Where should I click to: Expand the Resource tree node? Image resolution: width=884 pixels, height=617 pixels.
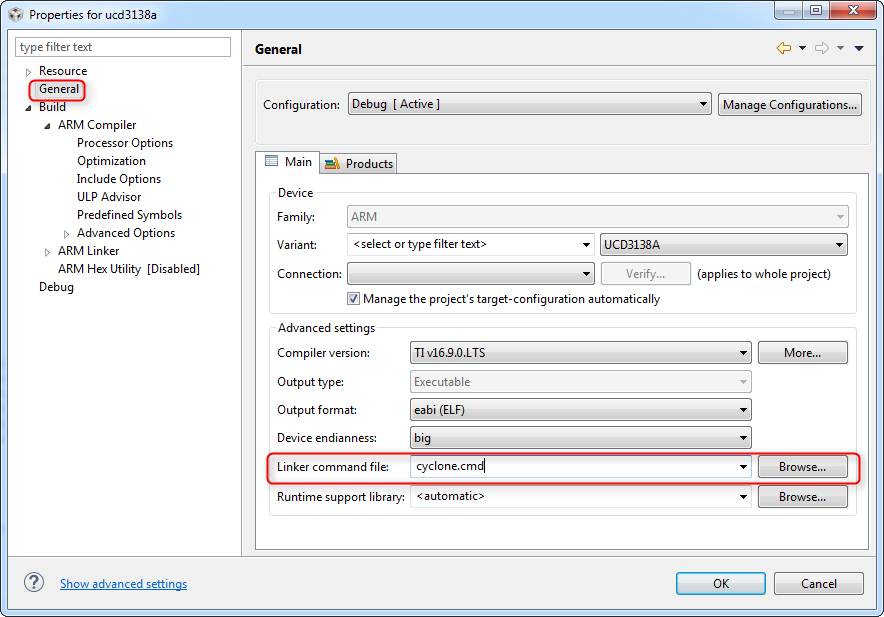pos(28,72)
